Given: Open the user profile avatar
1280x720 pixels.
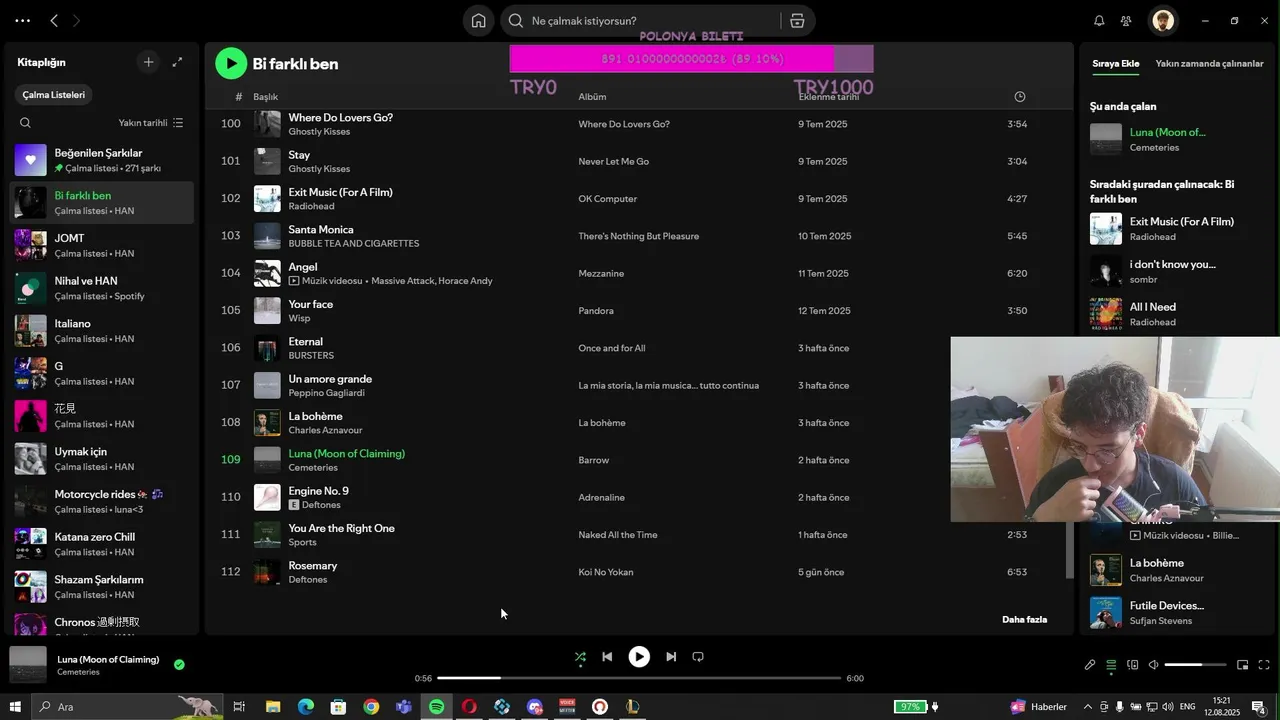Looking at the screenshot, I should click(1162, 21).
